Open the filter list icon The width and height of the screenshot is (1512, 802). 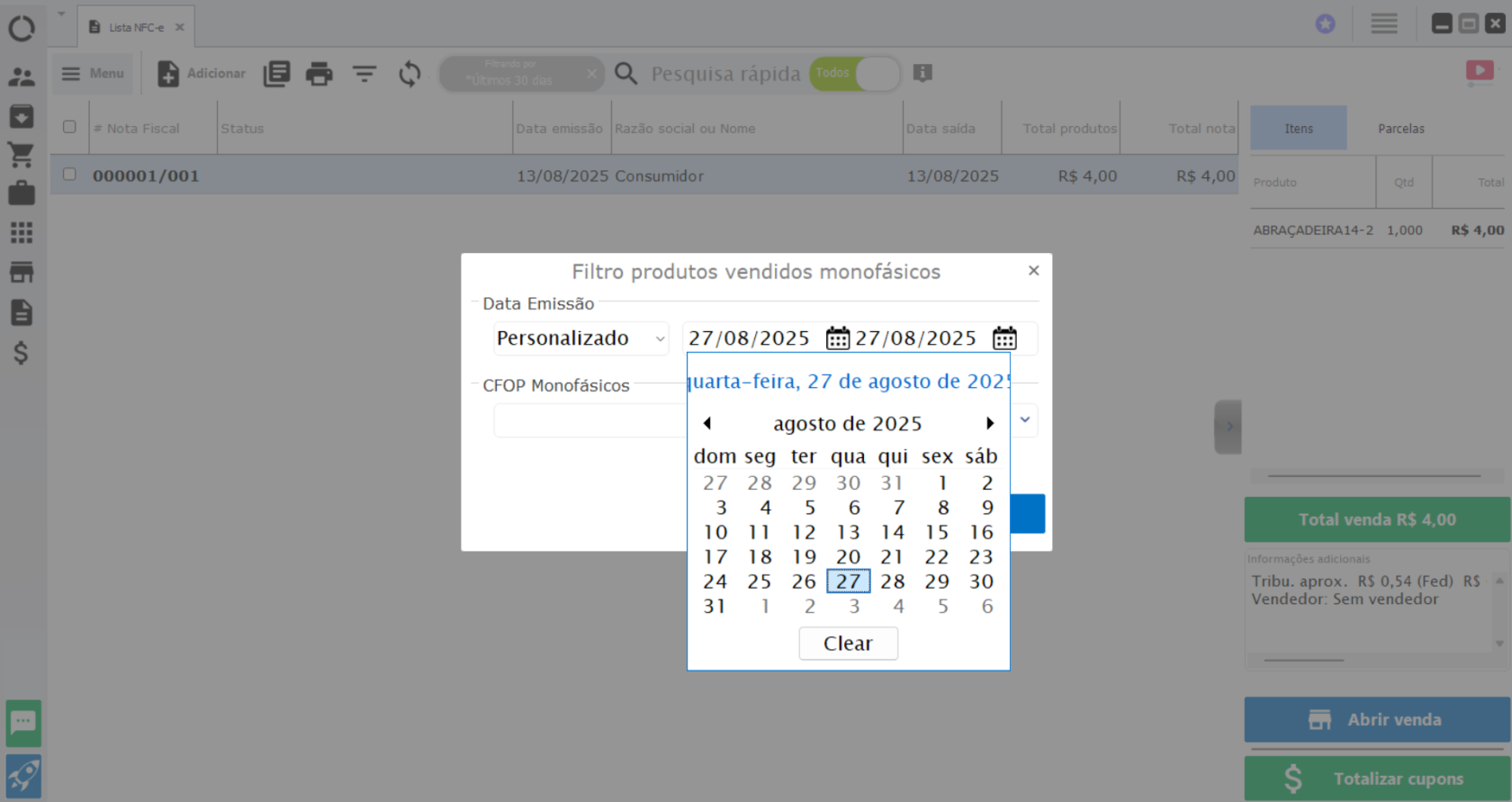point(364,74)
